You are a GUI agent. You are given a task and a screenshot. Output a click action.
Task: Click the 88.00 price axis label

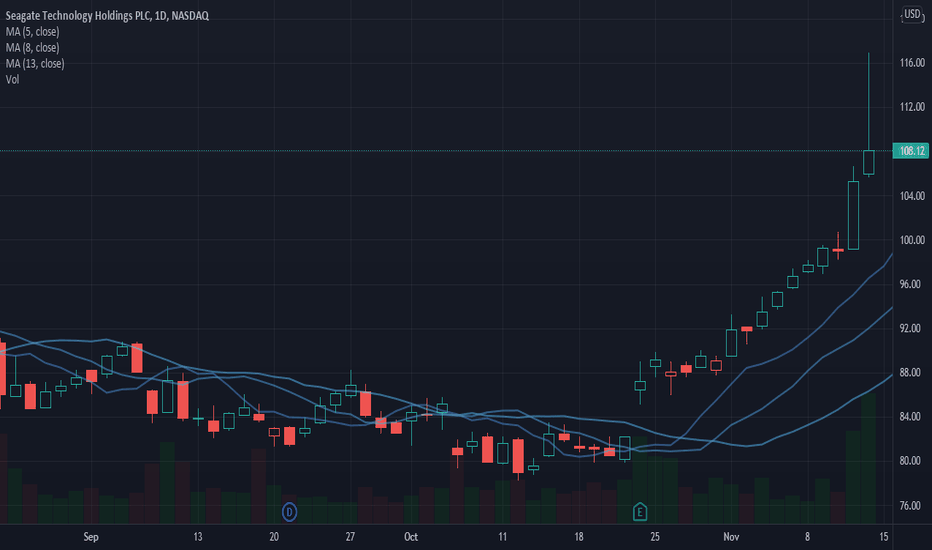point(912,373)
